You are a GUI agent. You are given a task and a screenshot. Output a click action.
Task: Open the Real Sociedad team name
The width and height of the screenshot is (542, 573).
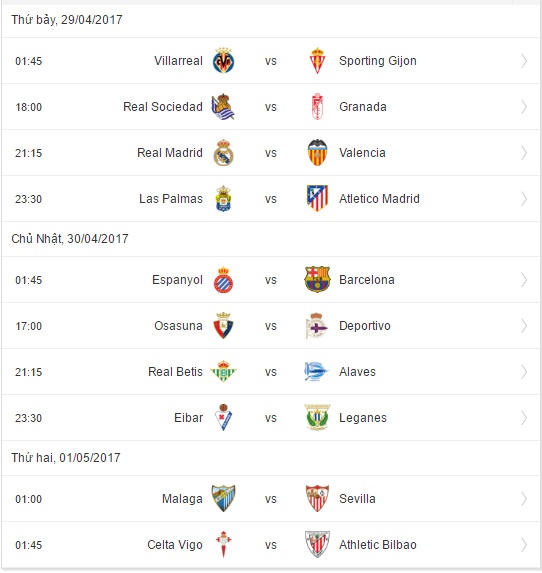click(163, 107)
